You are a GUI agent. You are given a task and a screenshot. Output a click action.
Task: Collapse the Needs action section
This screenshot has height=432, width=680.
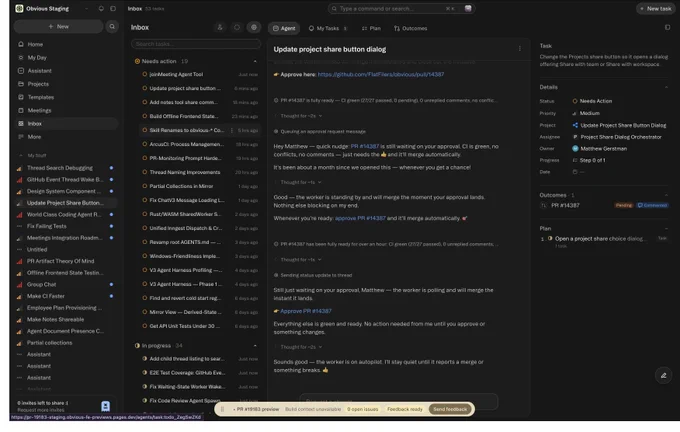point(255,61)
